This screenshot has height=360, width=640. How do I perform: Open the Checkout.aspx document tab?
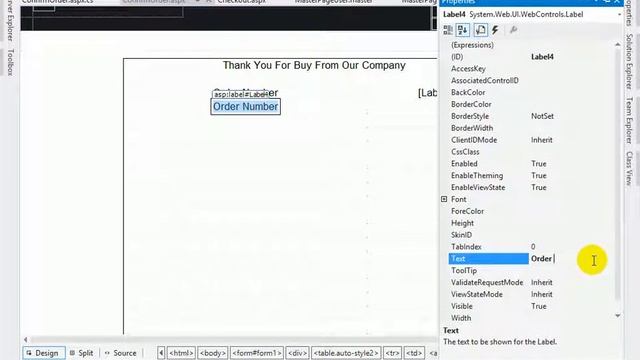pos(241,2)
